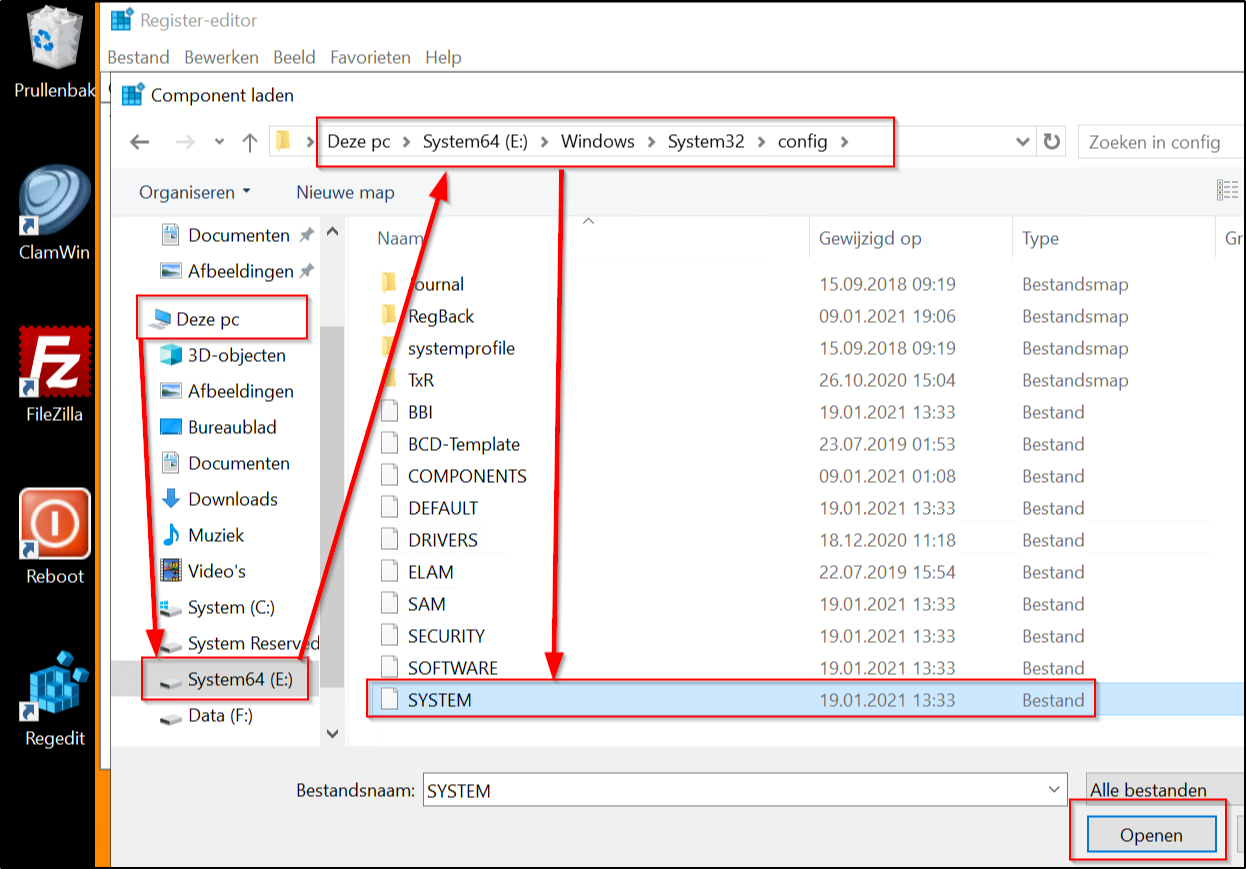Click the back navigation arrow

[x=139, y=142]
